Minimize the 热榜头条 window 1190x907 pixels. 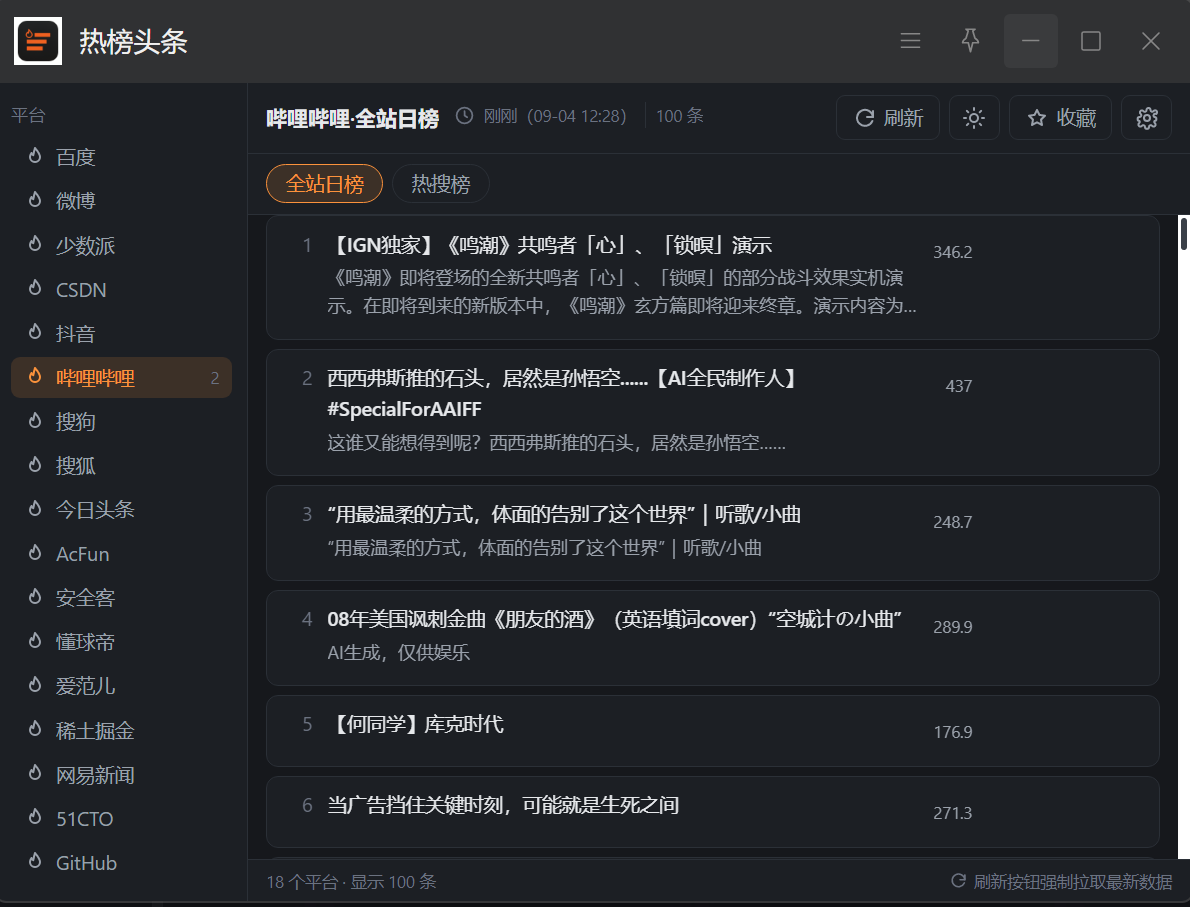tap(1030, 41)
